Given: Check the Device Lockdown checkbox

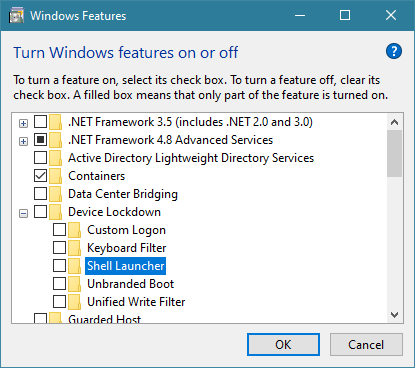Looking at the screenshot, I should pyautogui.click(x=40, y=212).
